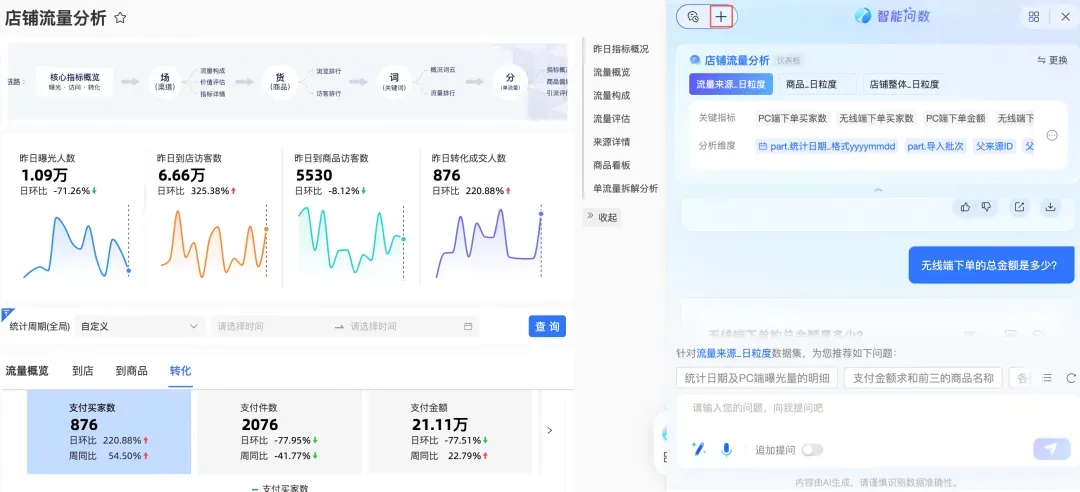Favorite the dashboard with star icon
Image resolution: width=1080 pixels, height=492 pixels.
[x=120, y=18]
